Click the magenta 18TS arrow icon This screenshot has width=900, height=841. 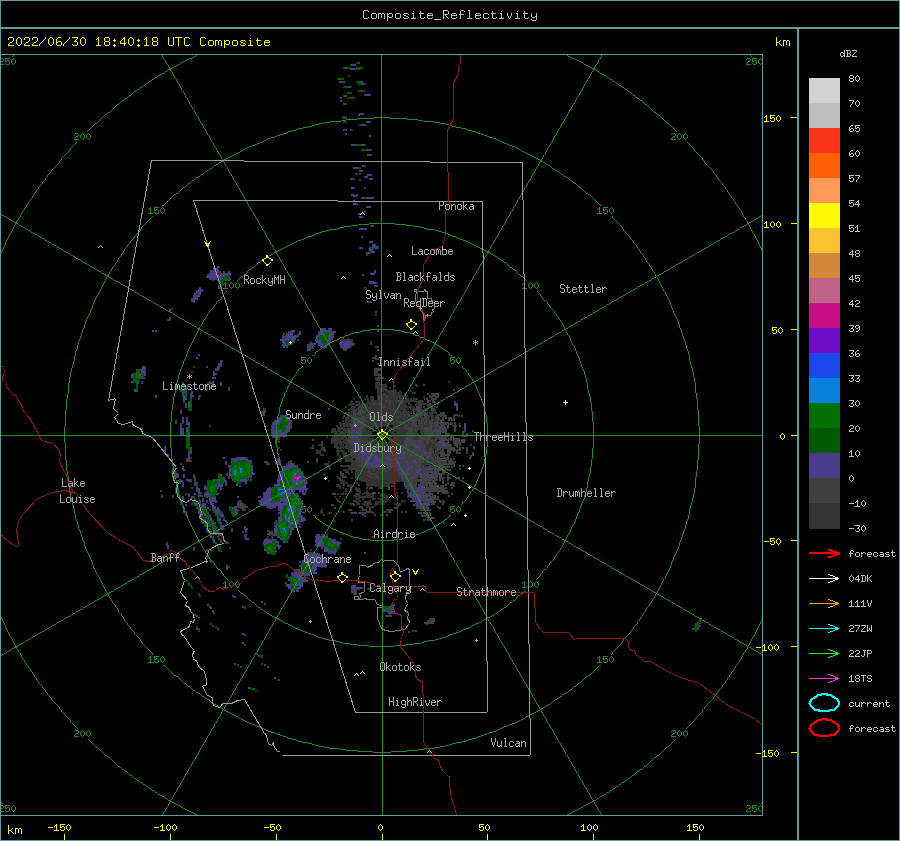click(824, 679)
